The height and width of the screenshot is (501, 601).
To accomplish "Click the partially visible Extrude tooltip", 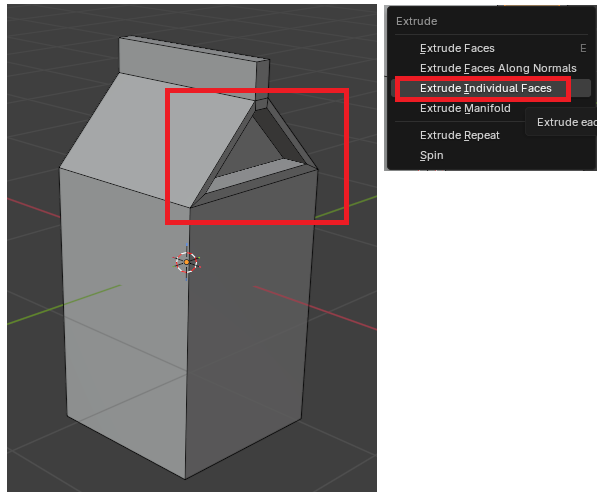I will point(561,122).
